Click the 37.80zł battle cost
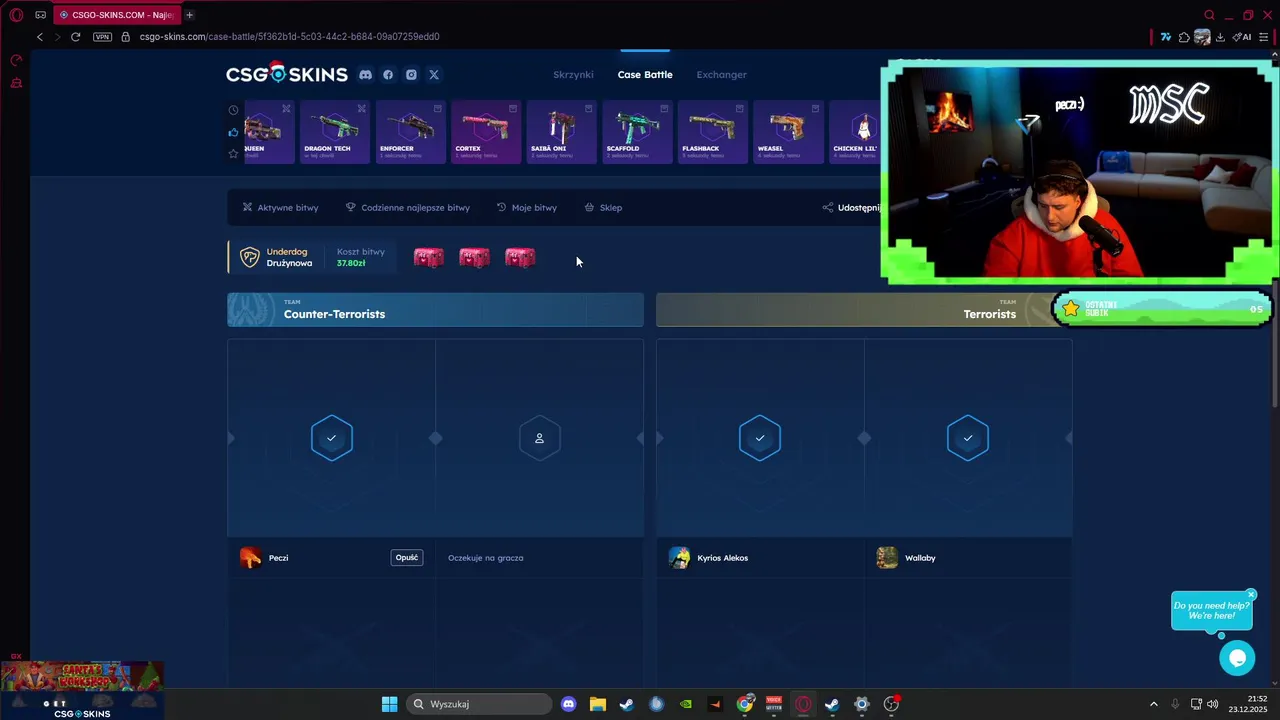This screenshot has height=720, width=1280. tap(351, 263)
